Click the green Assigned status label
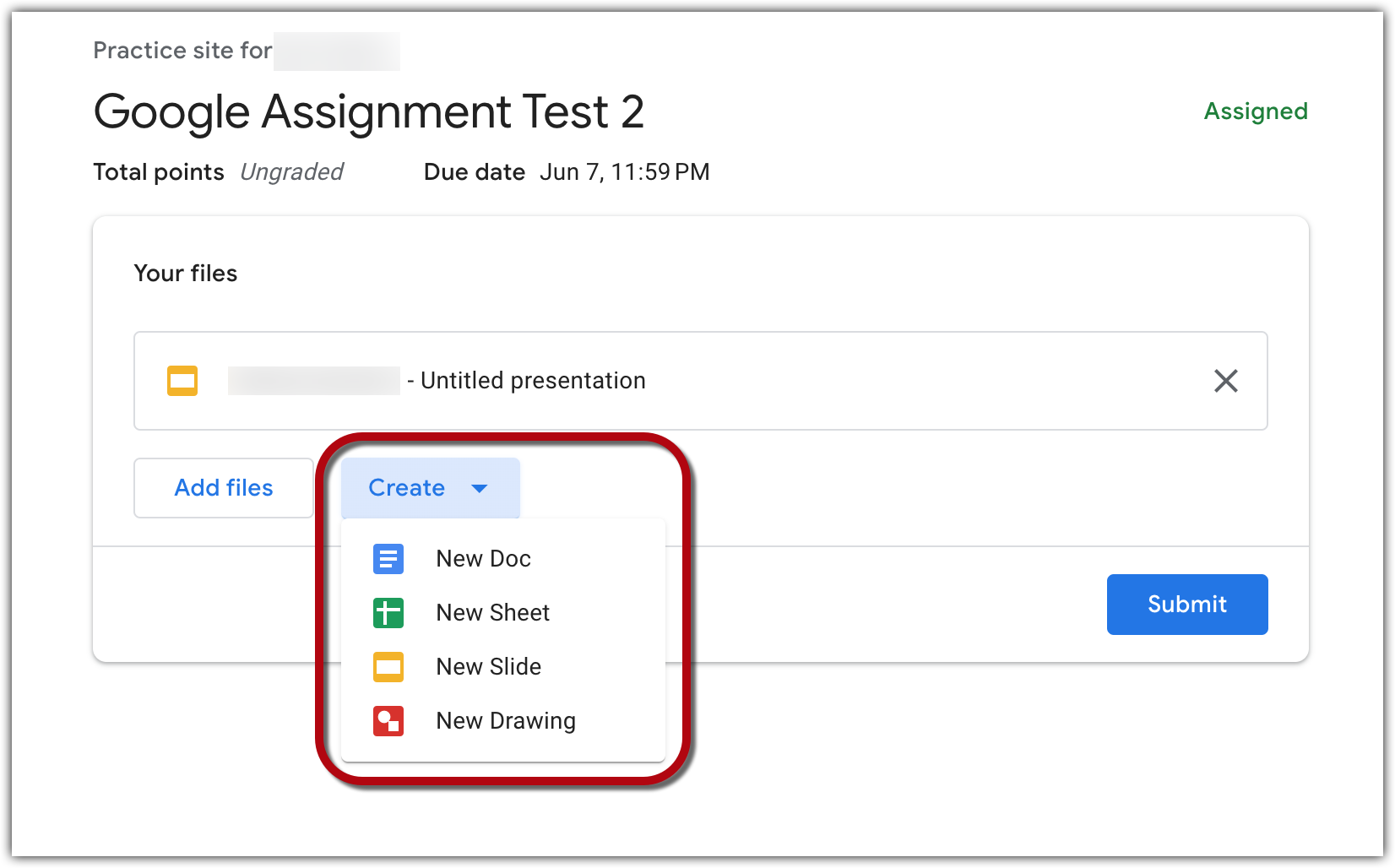This screenshot has height=868, width=1395. (x=1255, y=111)
